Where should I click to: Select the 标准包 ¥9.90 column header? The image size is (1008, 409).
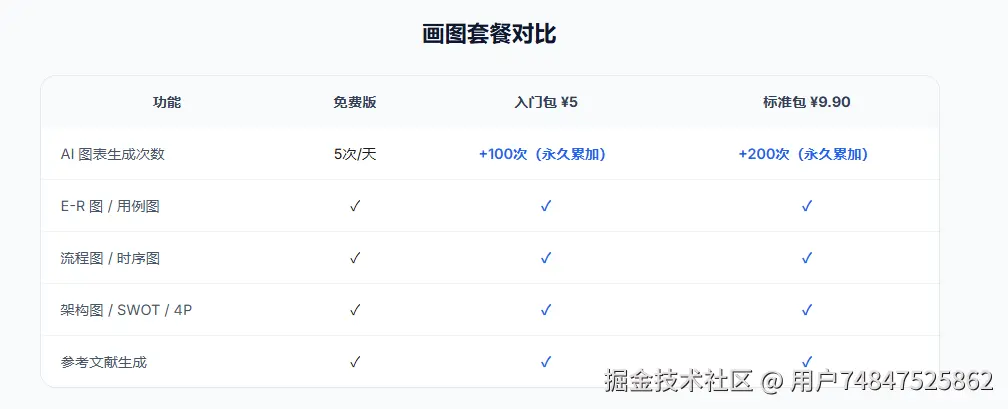click(807, 102)
